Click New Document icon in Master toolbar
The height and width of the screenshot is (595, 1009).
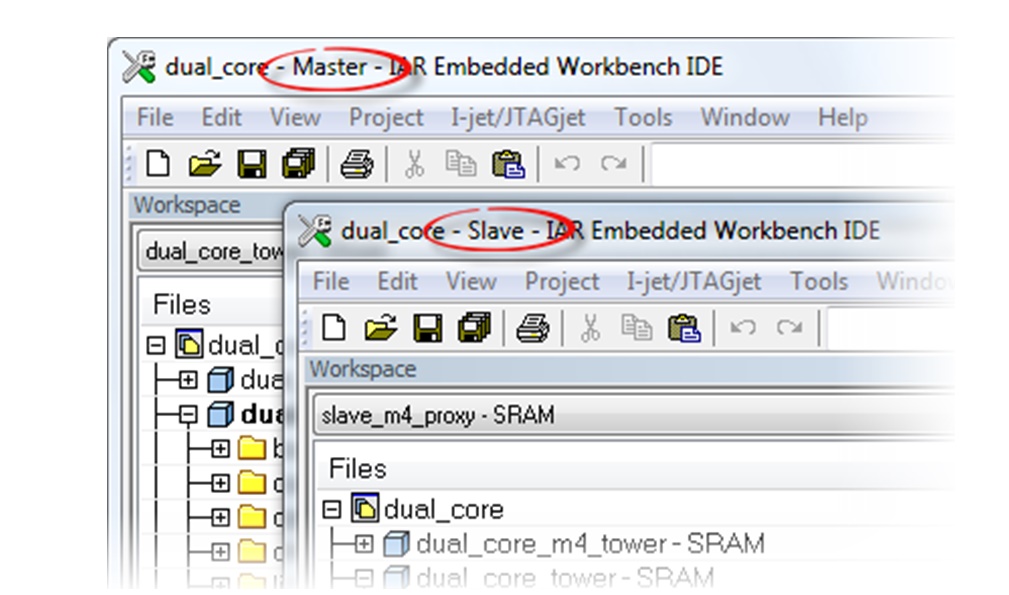[155, 164]
